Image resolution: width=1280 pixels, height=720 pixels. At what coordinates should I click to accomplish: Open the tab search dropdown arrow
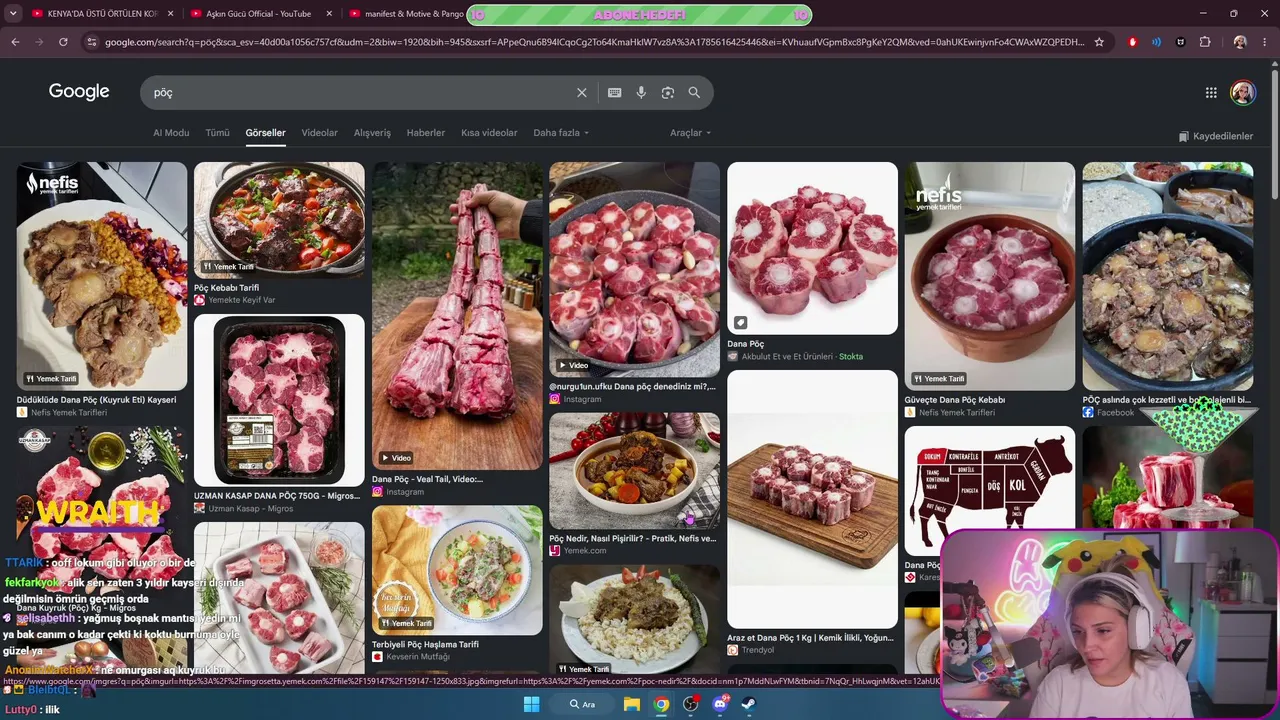pyautogui.click(x=14, y=14)
